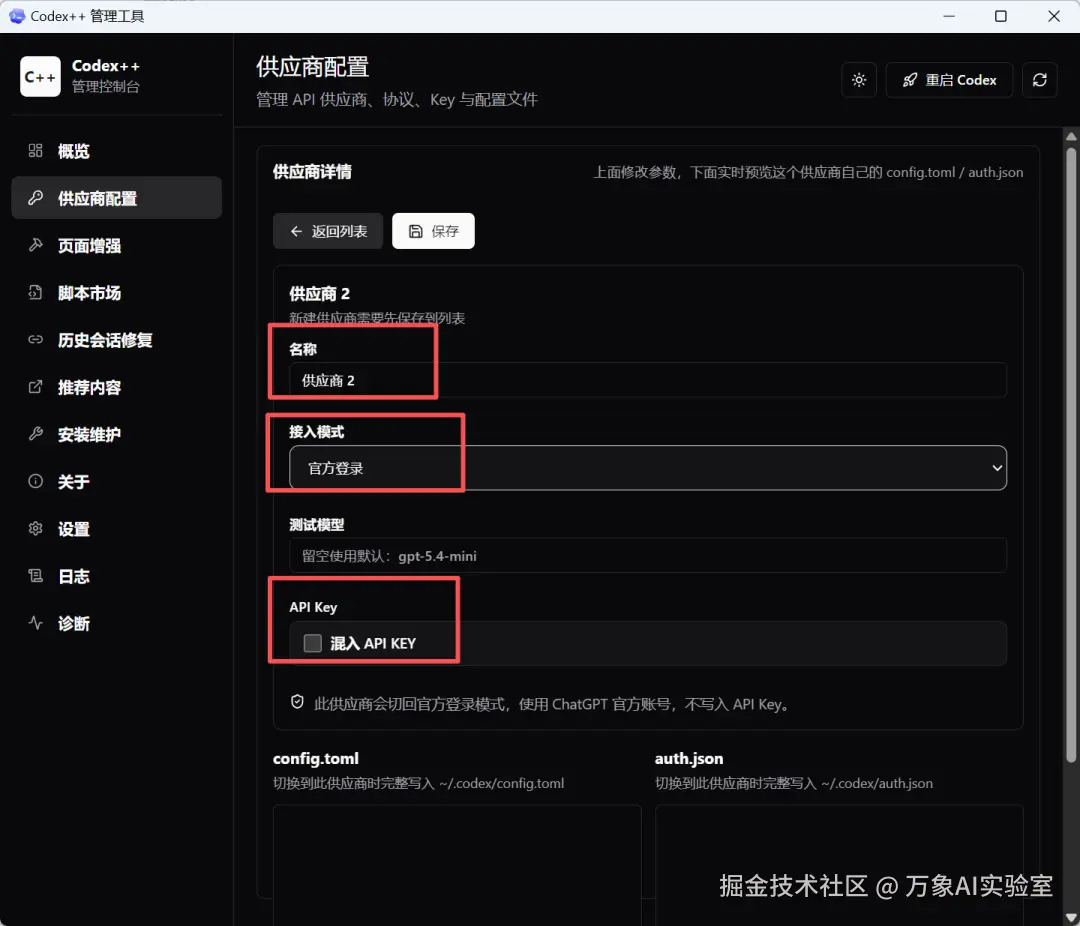Click the 上面修改参数 hint text

808,172
